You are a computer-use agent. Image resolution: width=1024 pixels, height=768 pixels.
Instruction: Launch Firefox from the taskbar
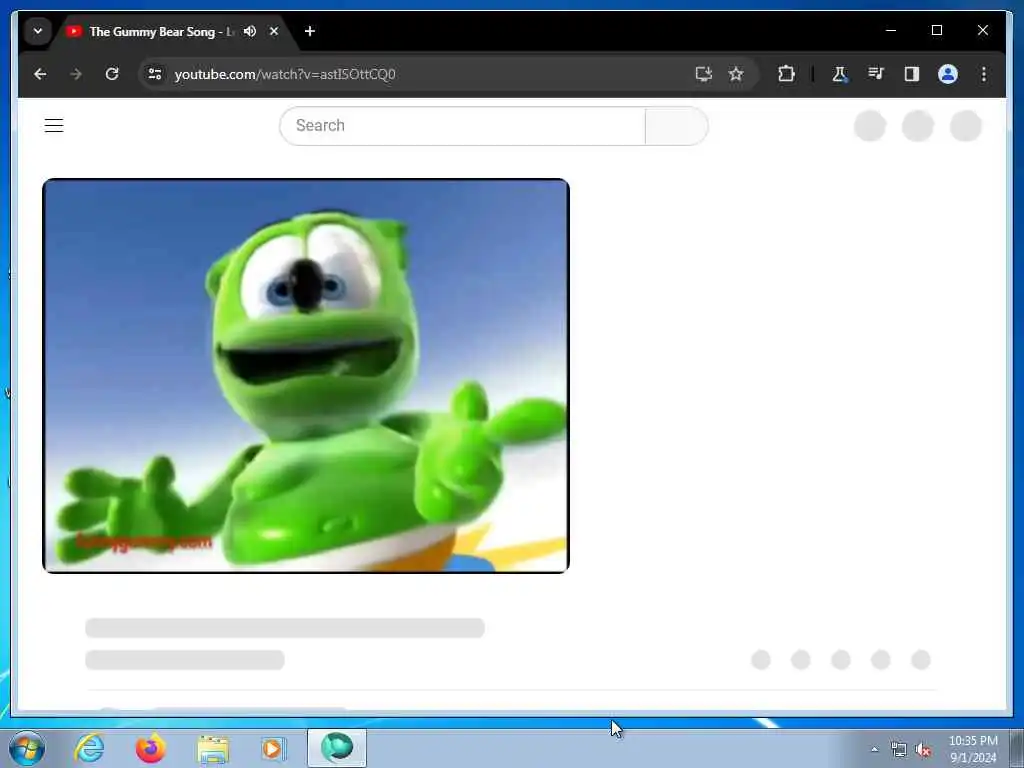[x=150, y=748]
